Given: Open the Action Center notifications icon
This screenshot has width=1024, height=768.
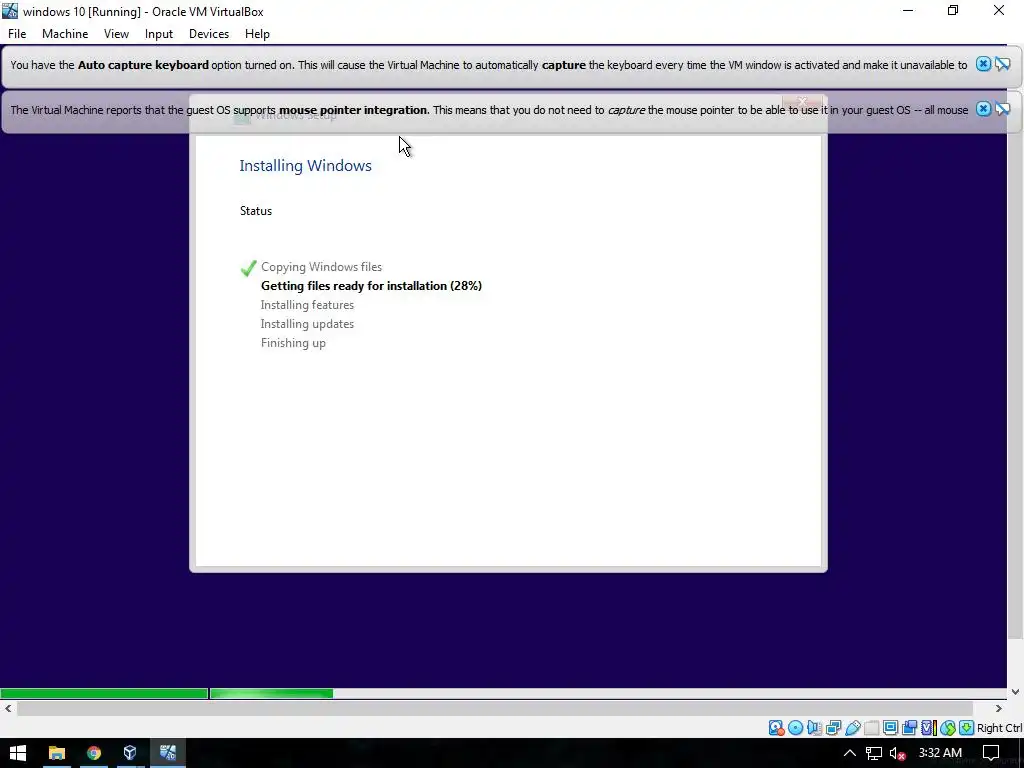Looking at the screenshot, I should 991,753.
